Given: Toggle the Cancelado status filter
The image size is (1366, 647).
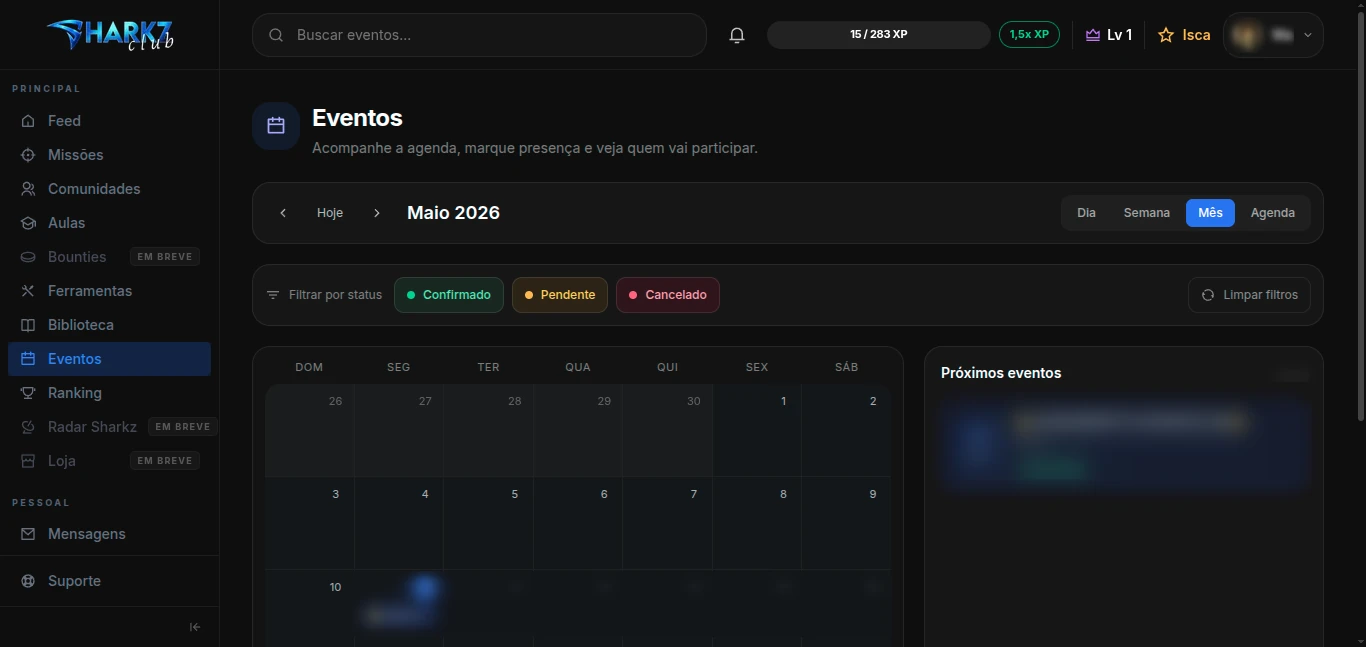Looking at the screenshot, I should [668, 295].
